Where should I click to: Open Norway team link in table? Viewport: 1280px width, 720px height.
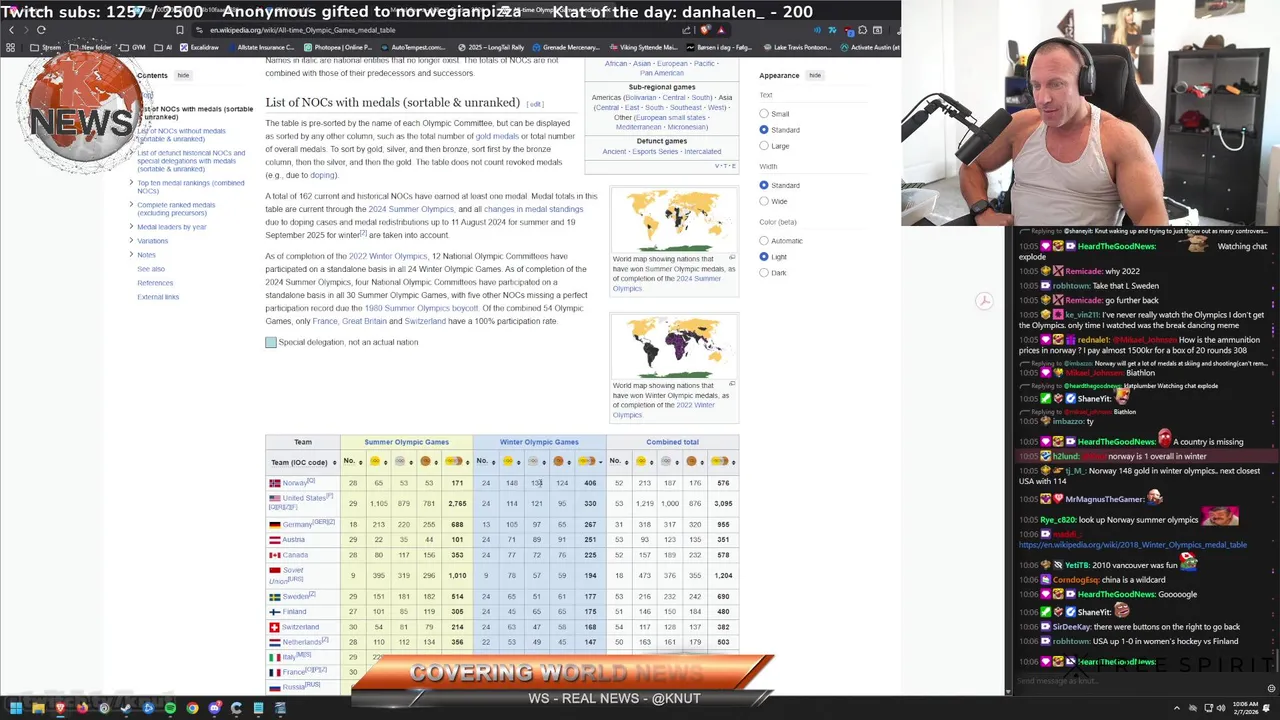pos(294,483)
